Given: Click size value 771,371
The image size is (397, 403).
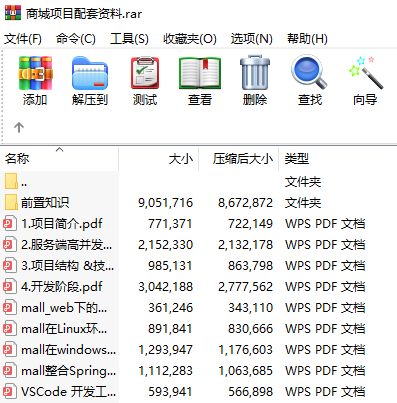Looking at the screenshot, I should (170, 224).
